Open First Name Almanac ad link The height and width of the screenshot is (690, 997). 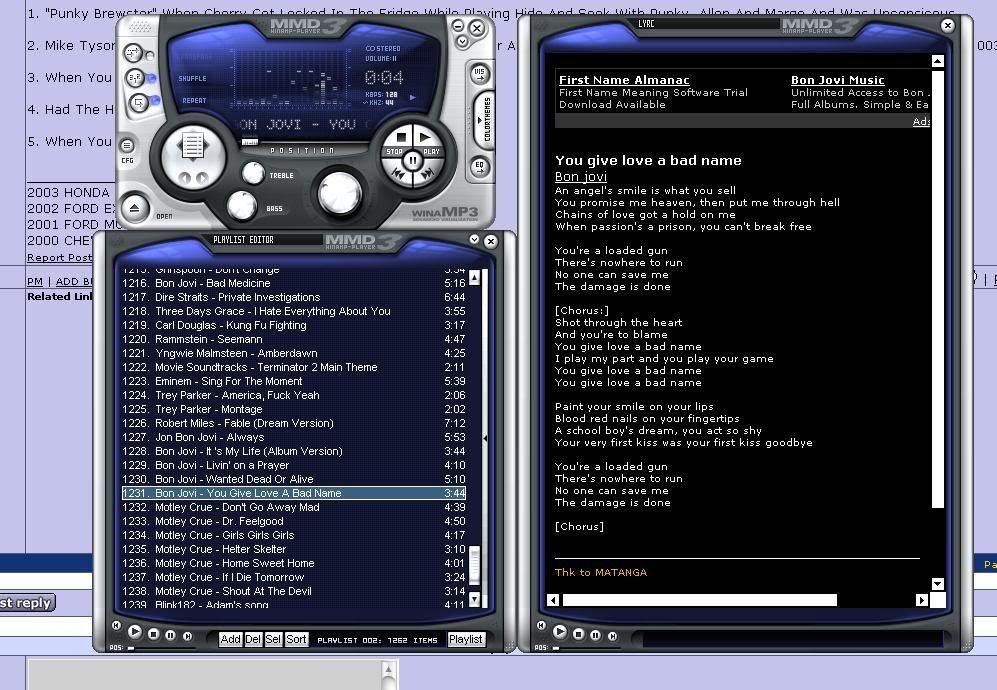click(x=624, y=80)
